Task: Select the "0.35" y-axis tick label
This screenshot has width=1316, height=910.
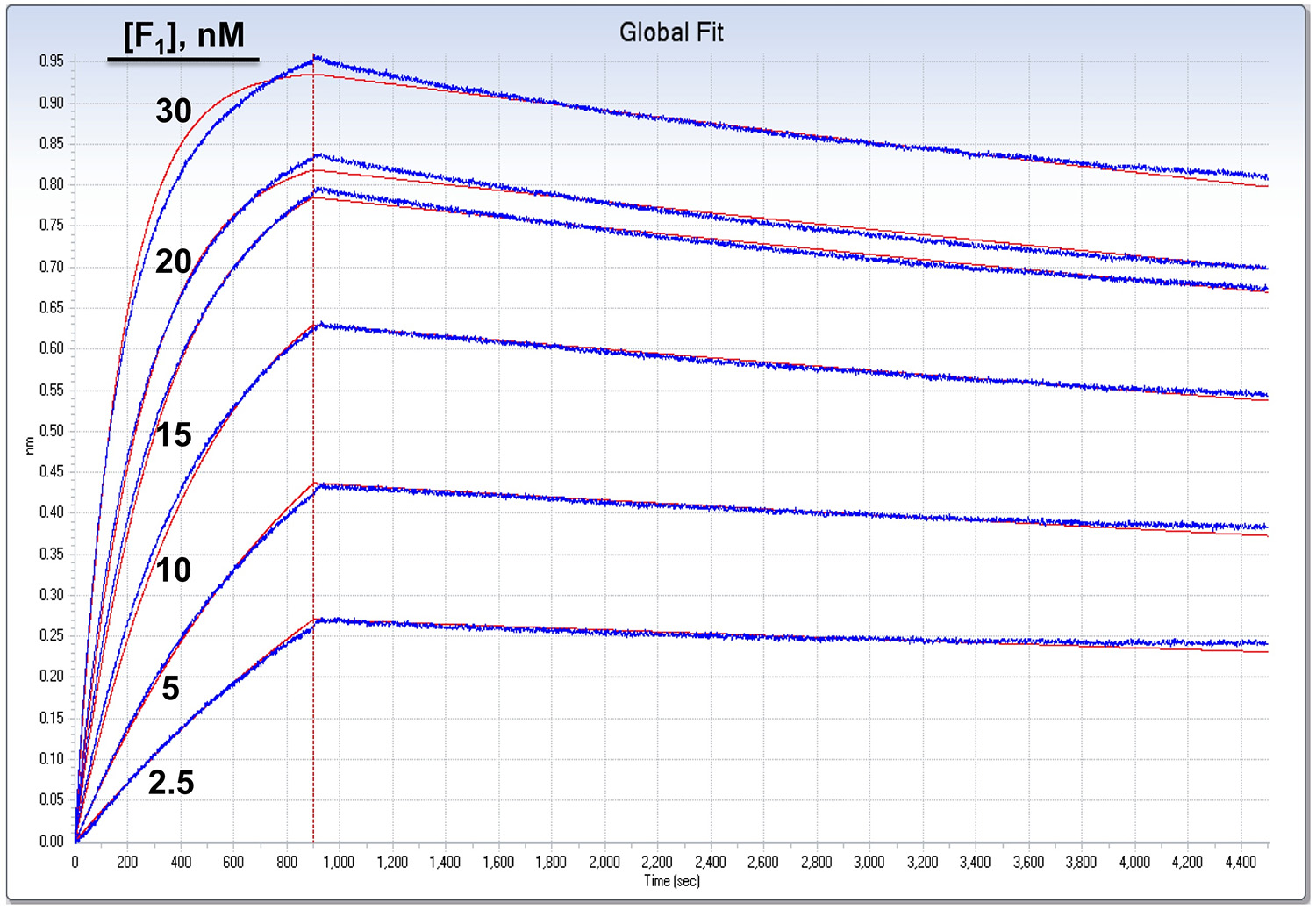Action: click(x=52, y=554)
